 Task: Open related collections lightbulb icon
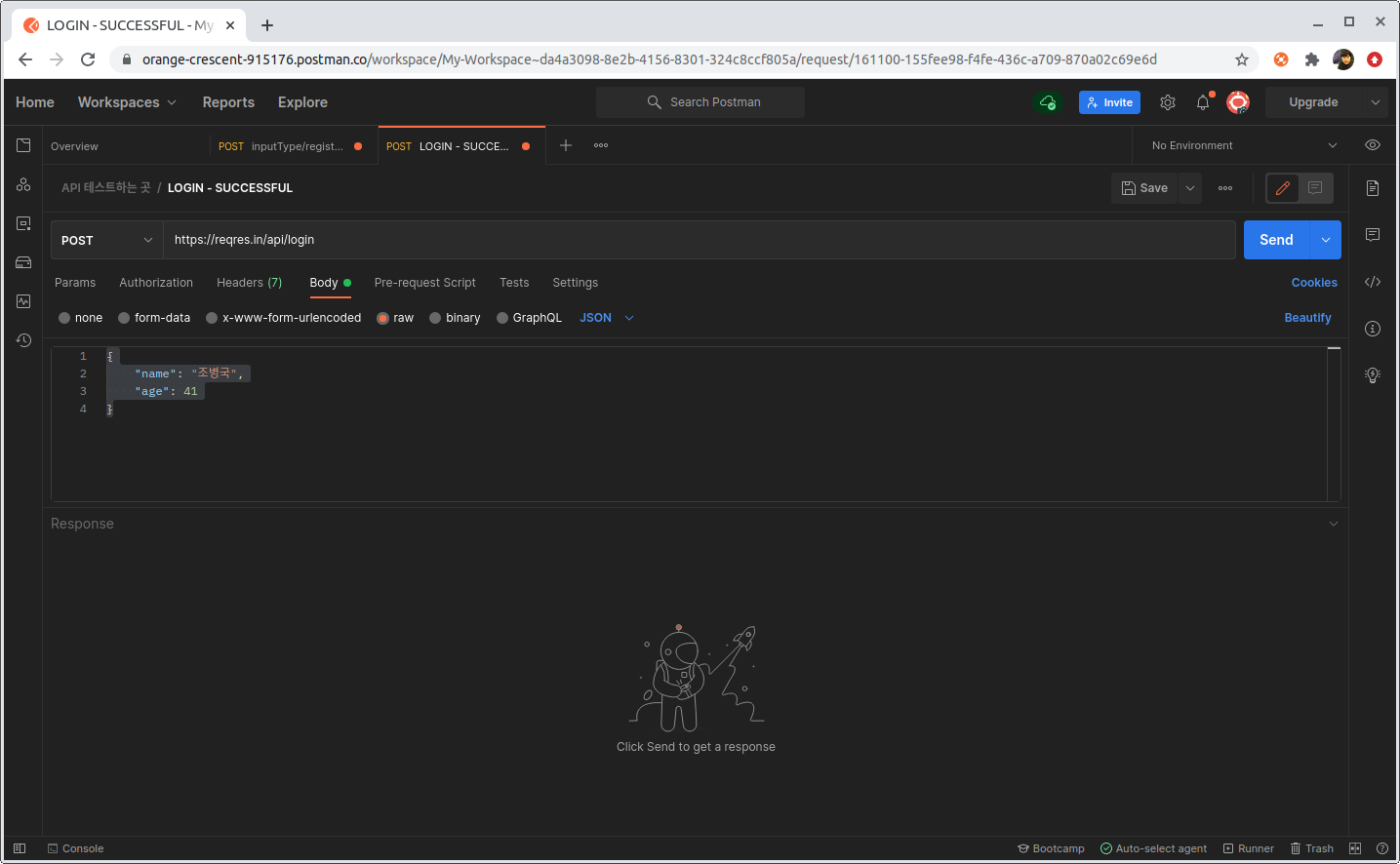1373,375
